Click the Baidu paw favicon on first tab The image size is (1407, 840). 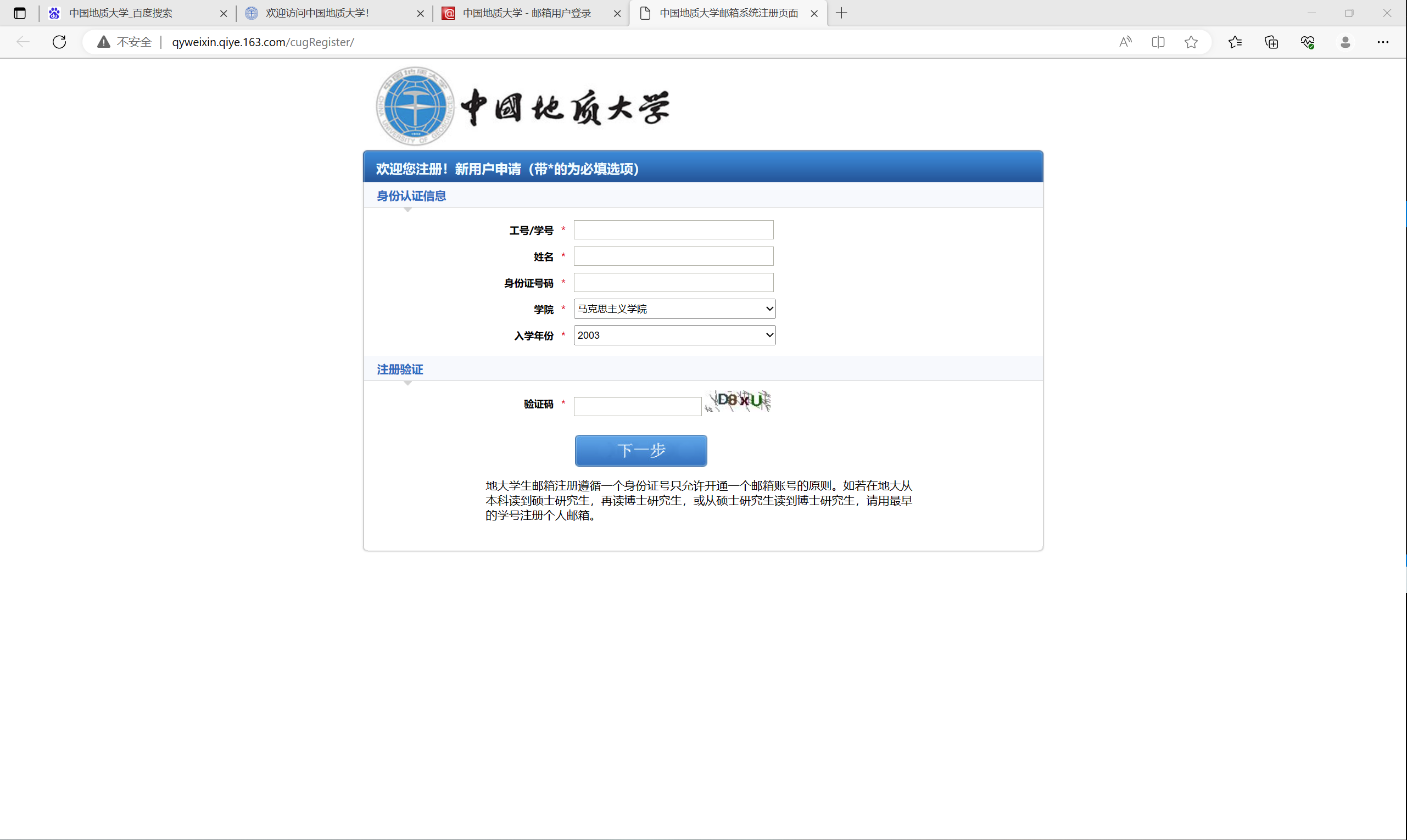click(54, 13)
